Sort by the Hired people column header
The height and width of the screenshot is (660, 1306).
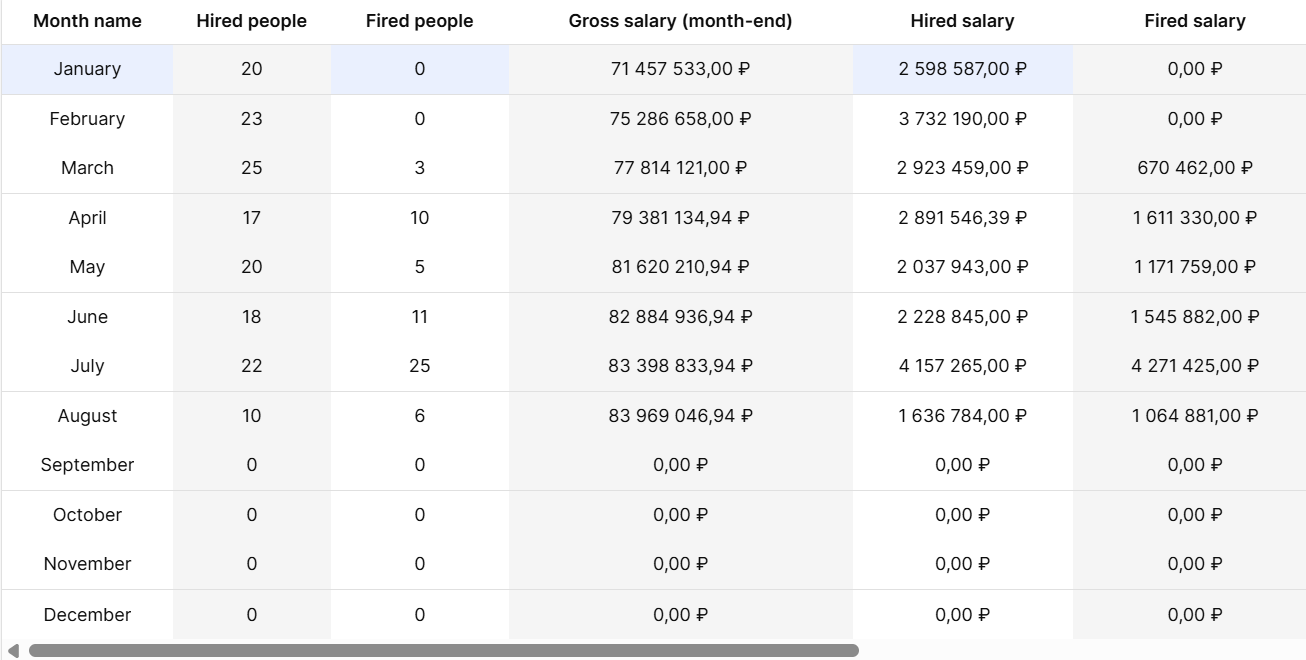pos(251,21)
